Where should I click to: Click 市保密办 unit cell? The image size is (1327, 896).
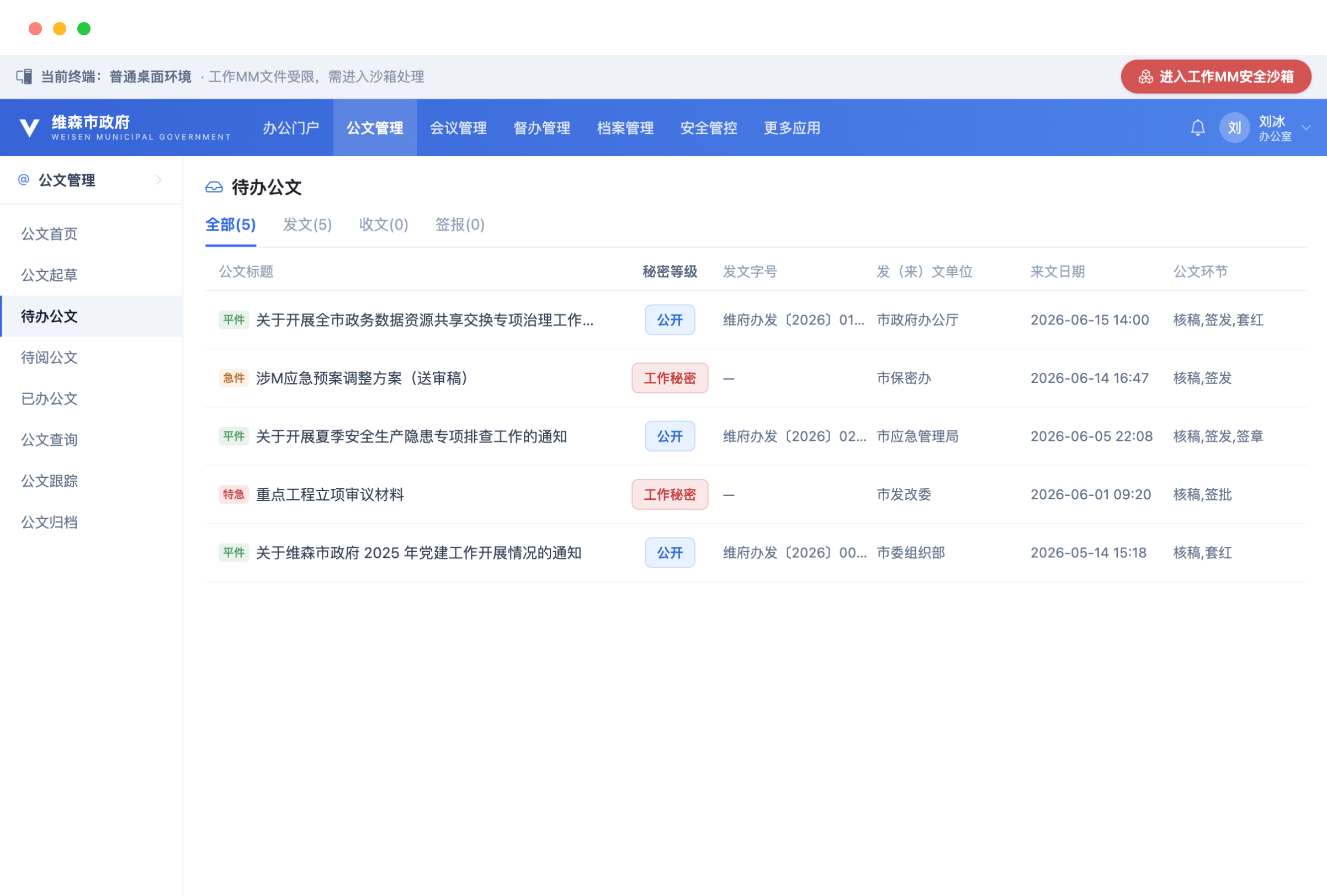pos(904,378)
